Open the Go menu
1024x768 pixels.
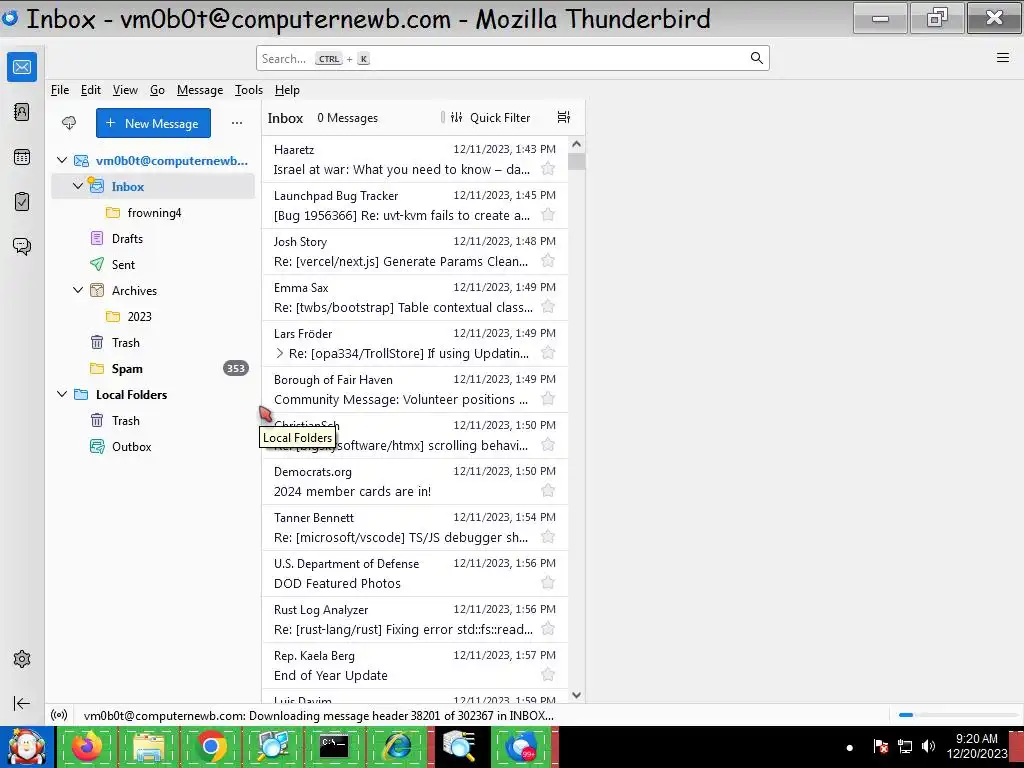click(157, 90)
